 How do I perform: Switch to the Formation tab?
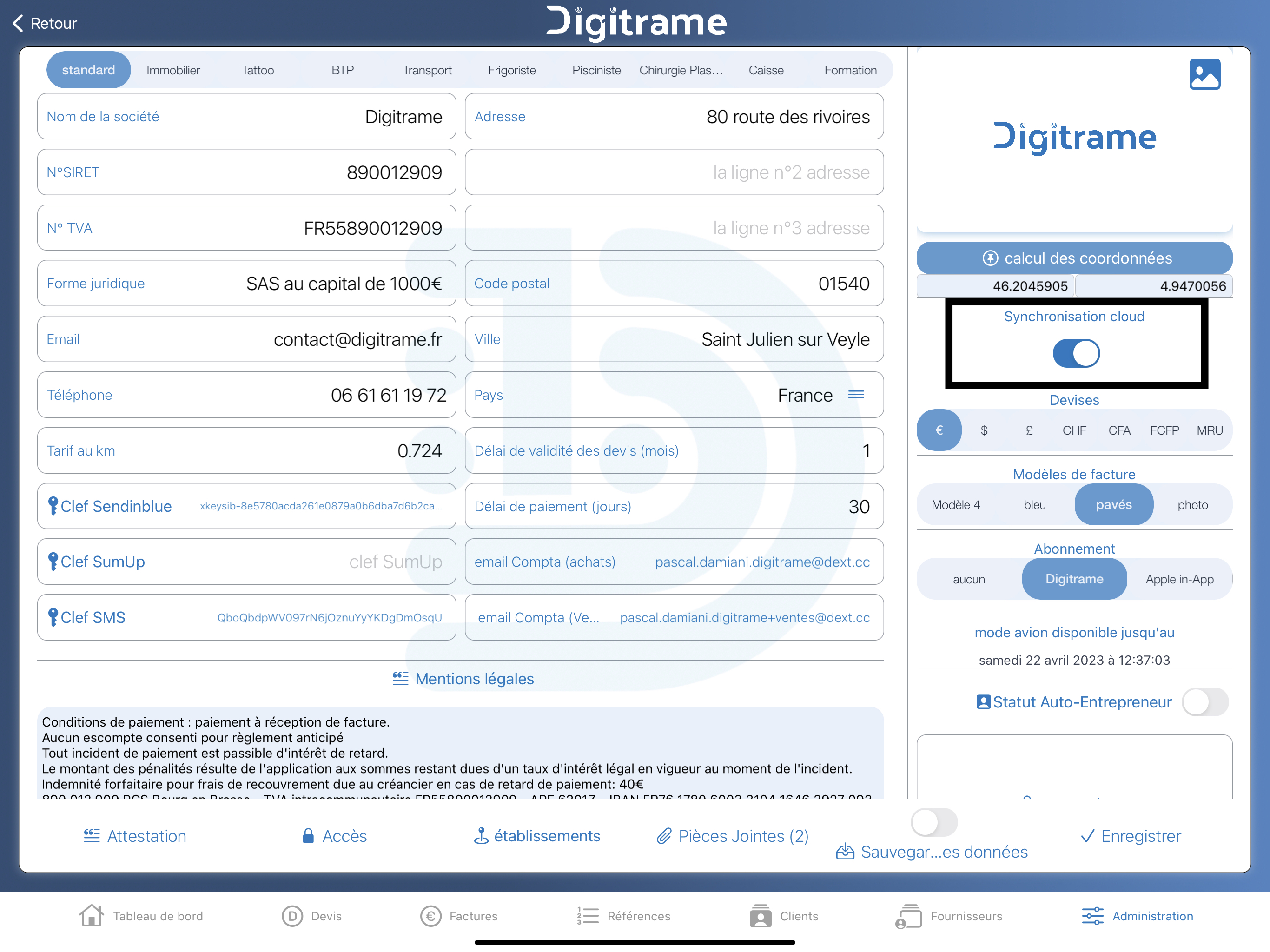click(850, 70)
